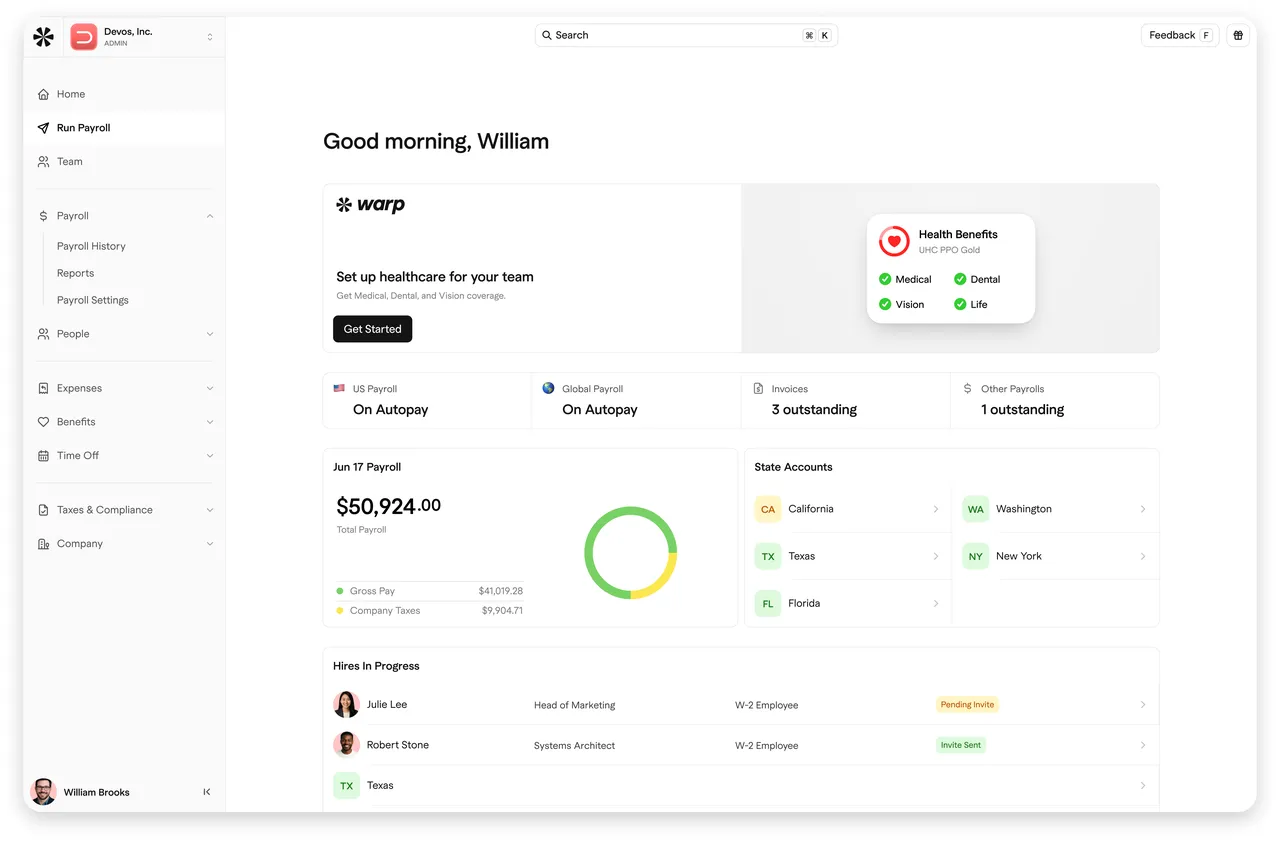Click the Company building icon
Viewport: 1280px width, 842px height.
[43, 544]
